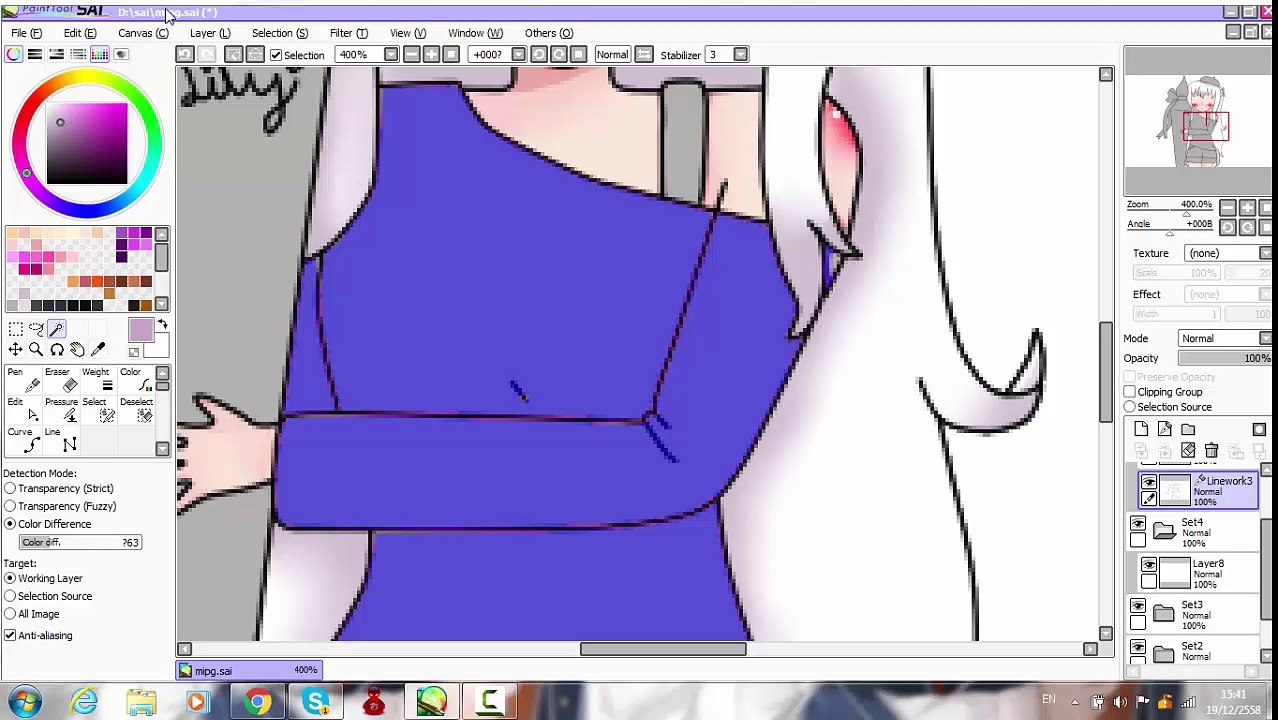
Task: Zoom in with the plus button
Action: coord(431,55)
